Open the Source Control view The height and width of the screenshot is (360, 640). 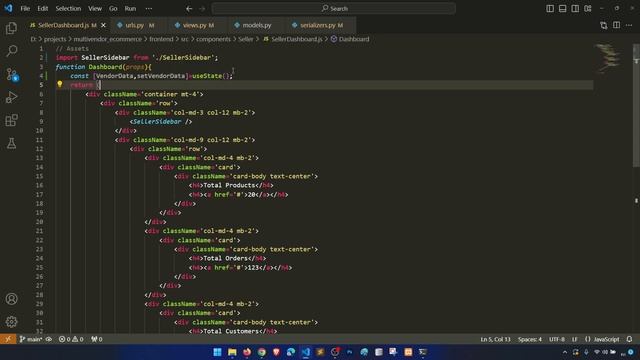coord(11,74)
